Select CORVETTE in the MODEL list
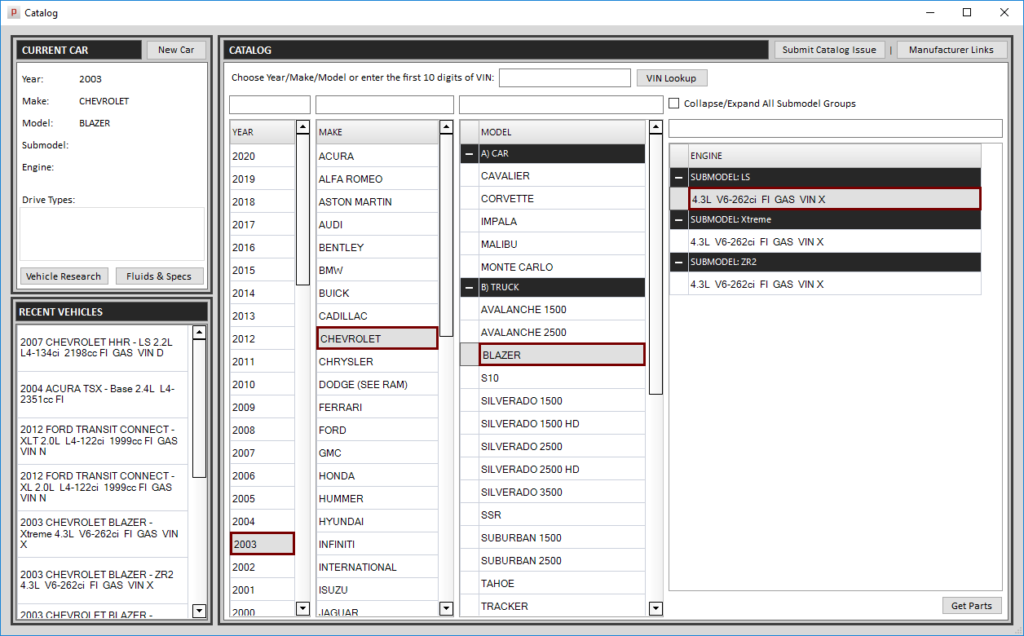Viewport: 1024px width, 636px height. 562,199
